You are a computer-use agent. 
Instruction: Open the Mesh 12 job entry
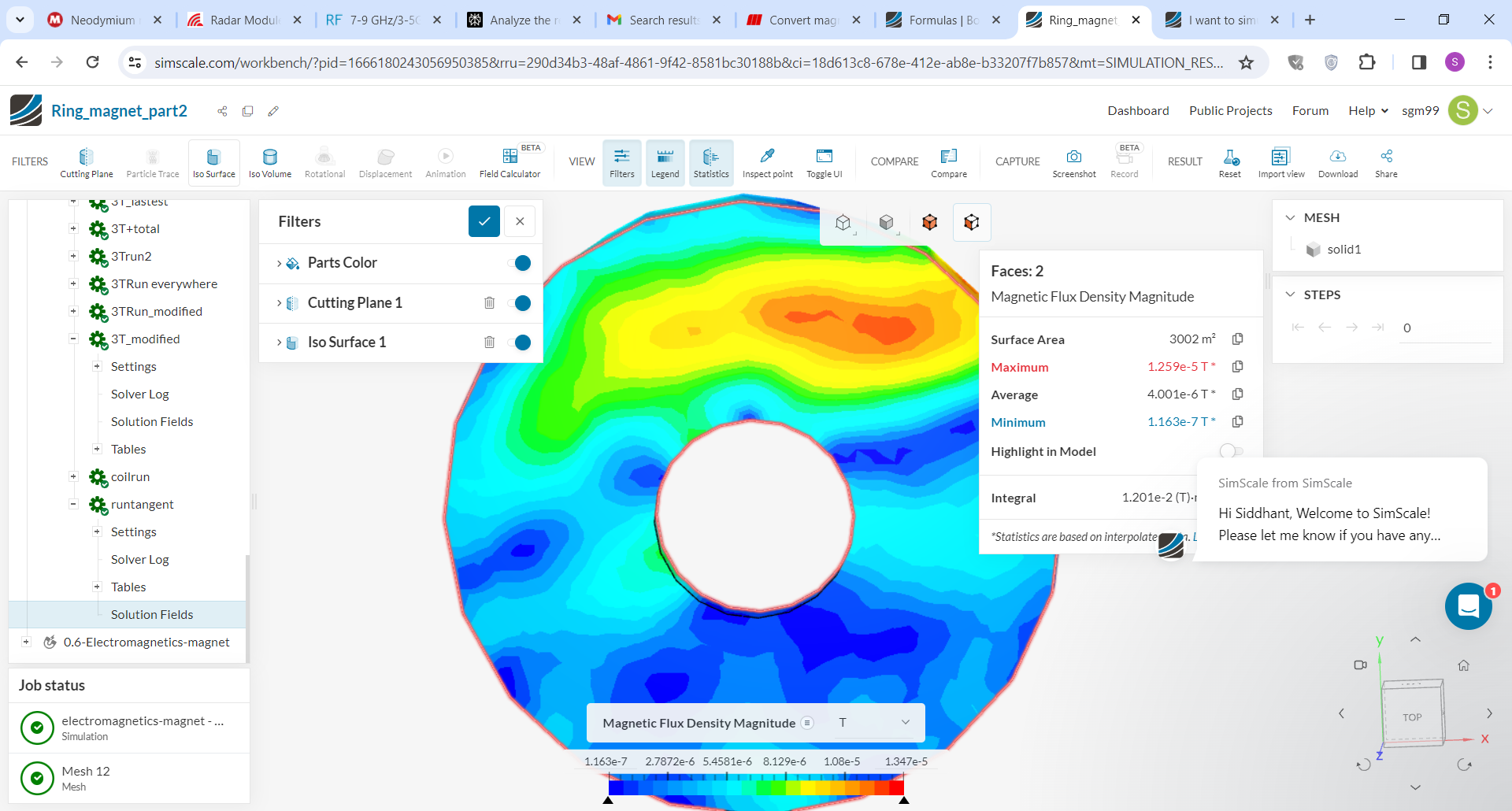[129, 778]
